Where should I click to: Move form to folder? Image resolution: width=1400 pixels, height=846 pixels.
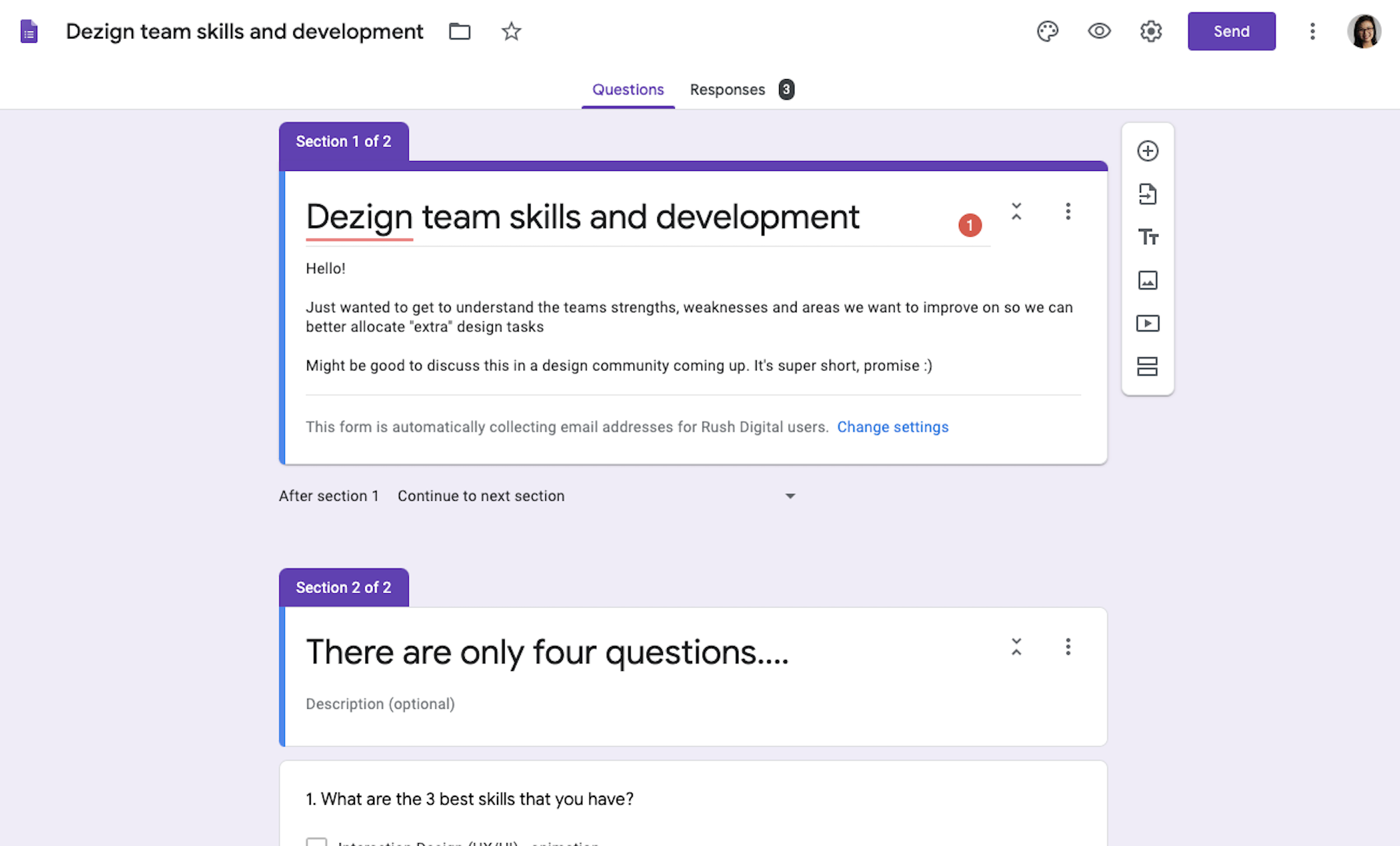(459, 32)
